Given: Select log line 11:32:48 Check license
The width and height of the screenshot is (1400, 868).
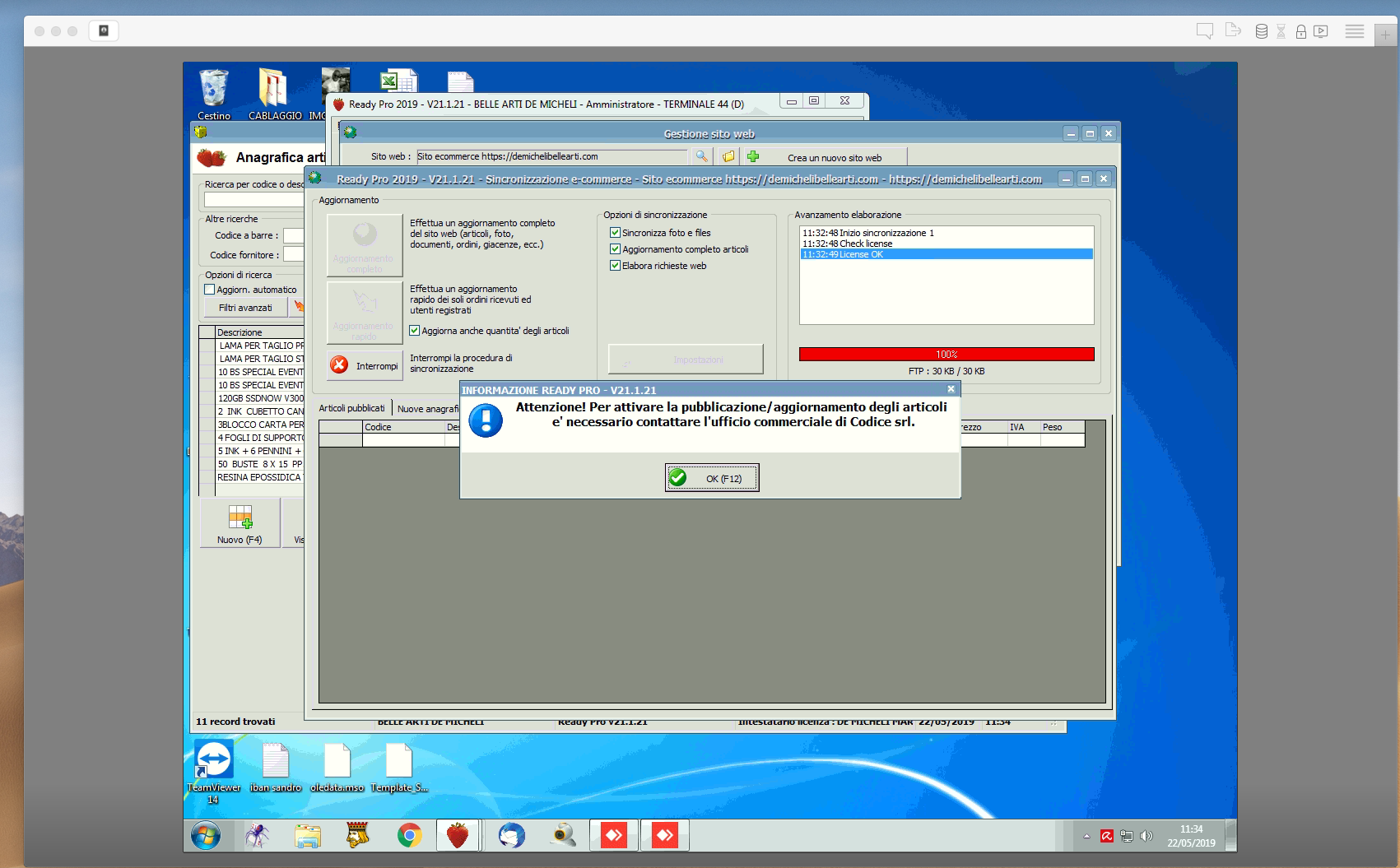Looking at the screenshot, I should [x=947, y=244].
